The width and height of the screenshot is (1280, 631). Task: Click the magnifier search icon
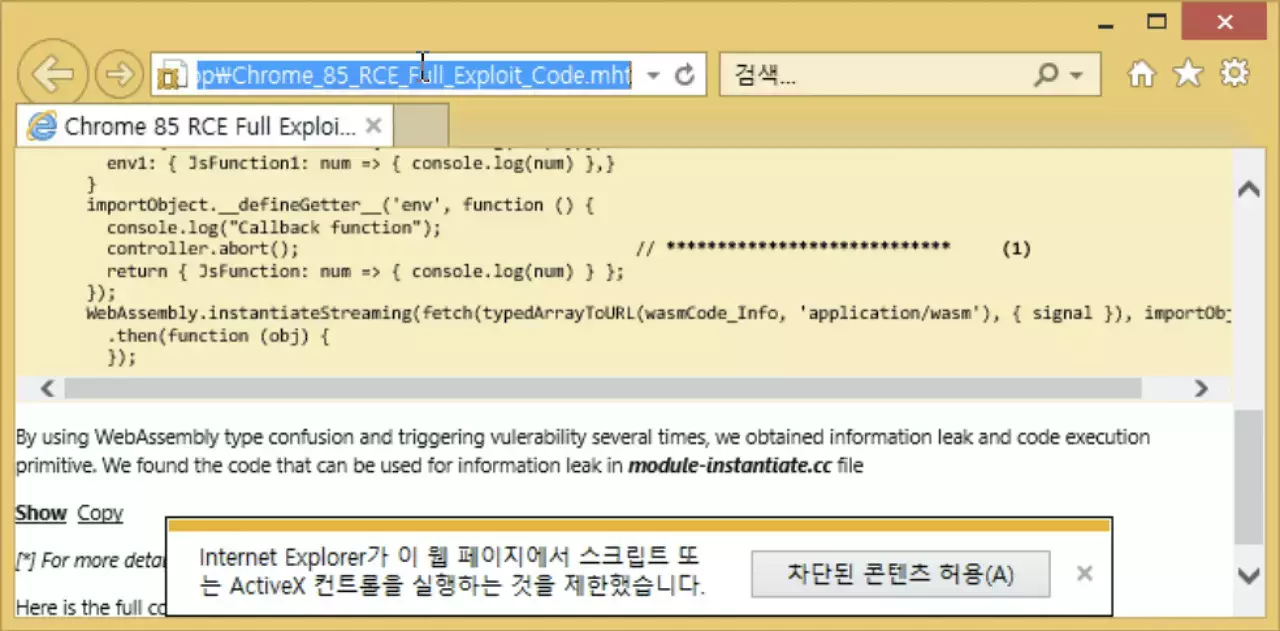pyautogui.click(x=1045, y=75)
